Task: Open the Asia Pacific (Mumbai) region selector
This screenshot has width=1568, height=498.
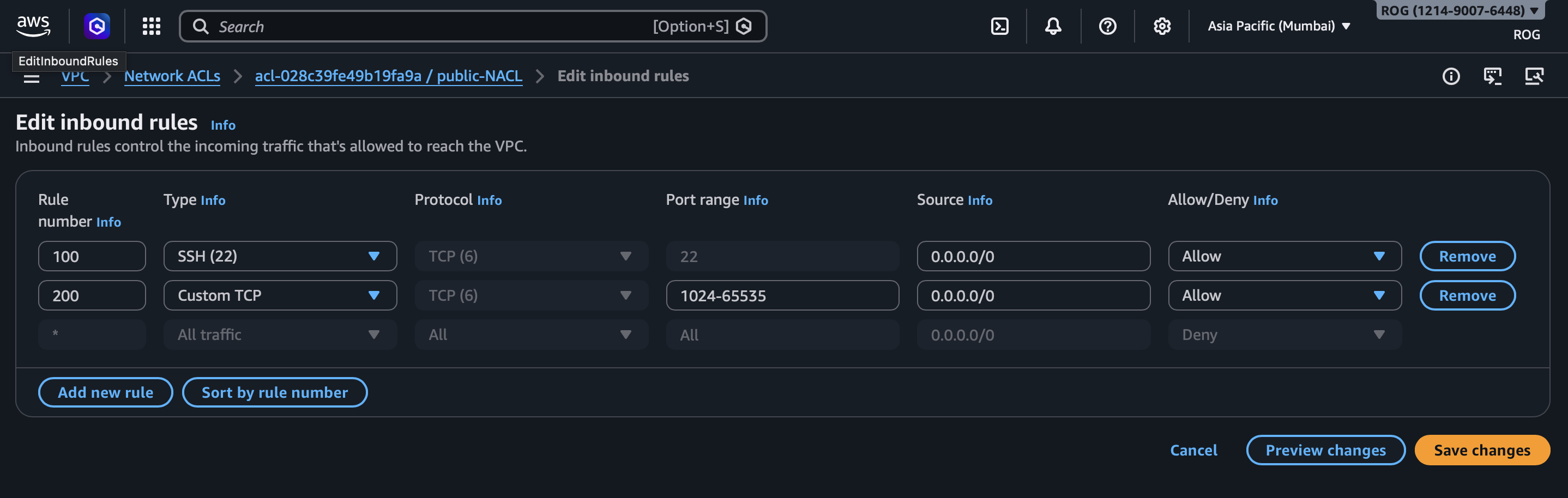Action: [1278, 26]
